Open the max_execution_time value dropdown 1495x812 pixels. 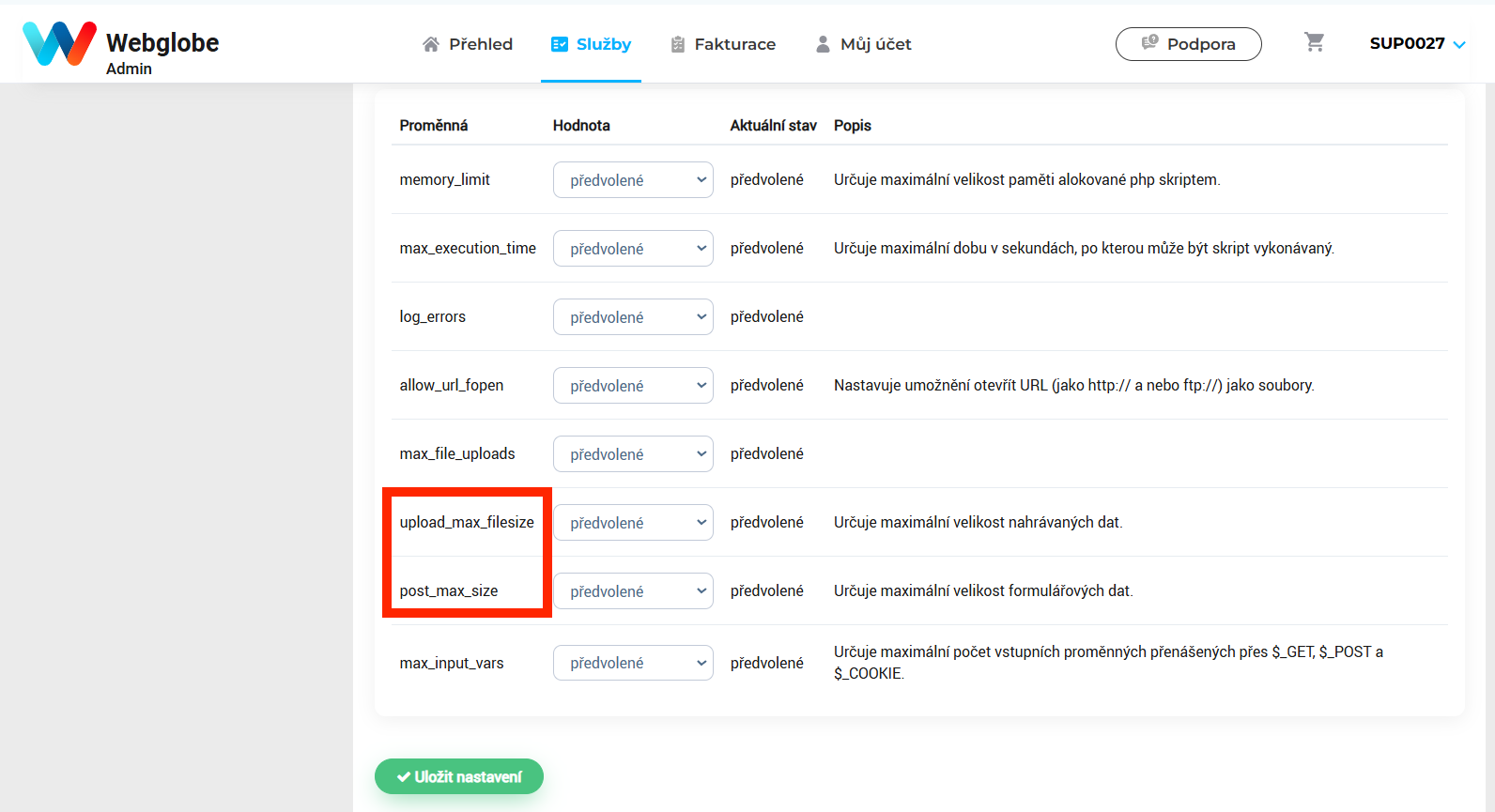(633, 249)
